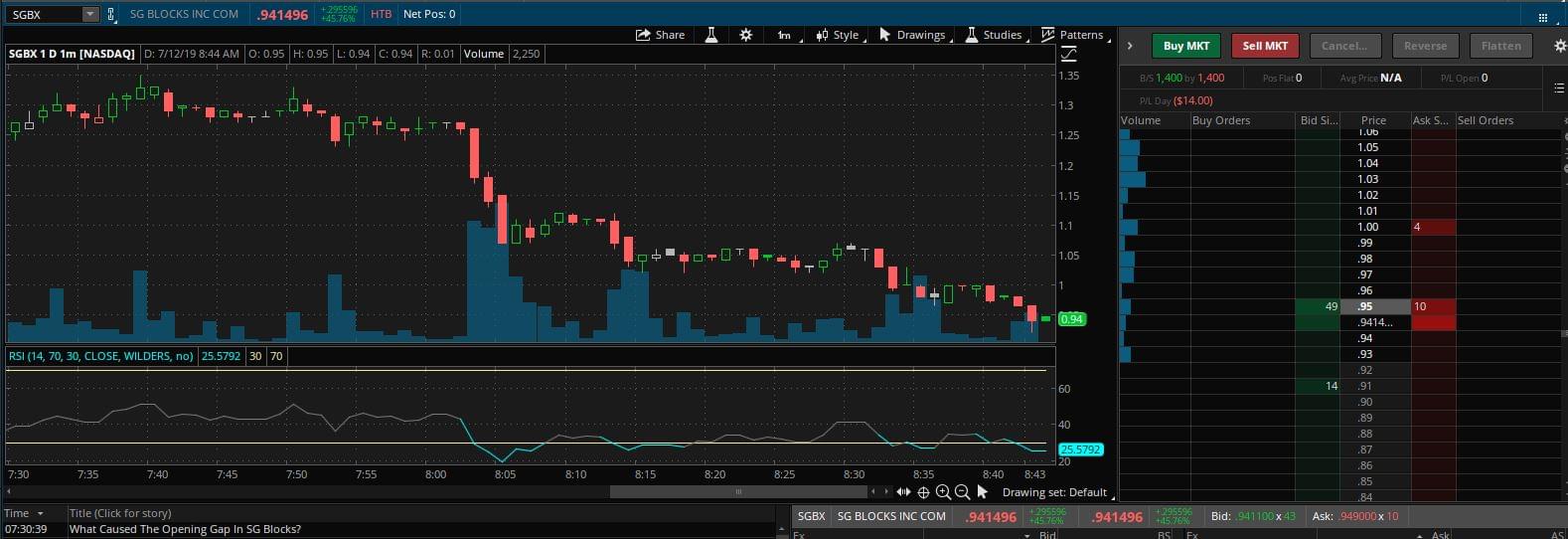
Task: Click the grid layout icon at top right
Action: point(1542,17)
